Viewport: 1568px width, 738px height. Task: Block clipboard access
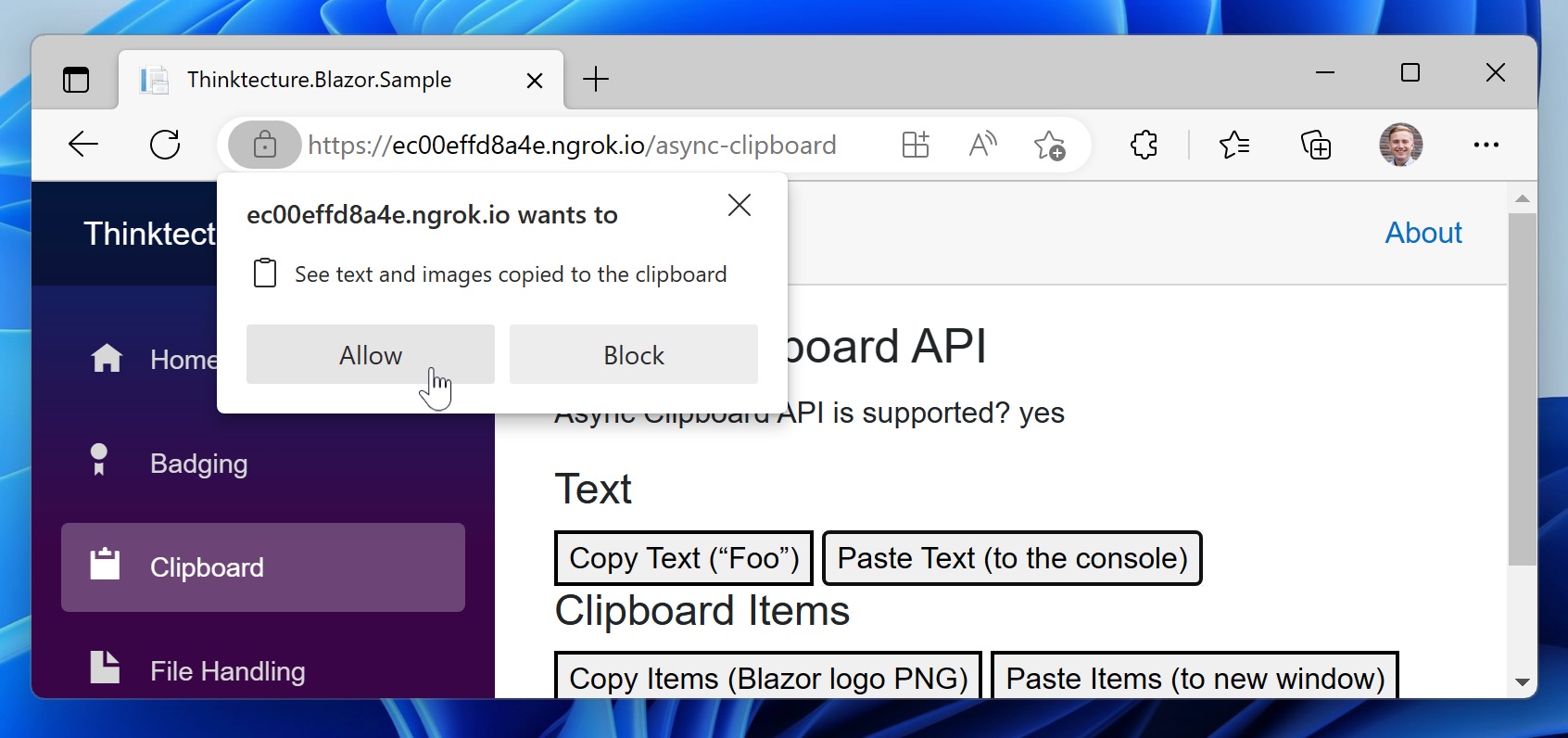(x=634, y=354)
